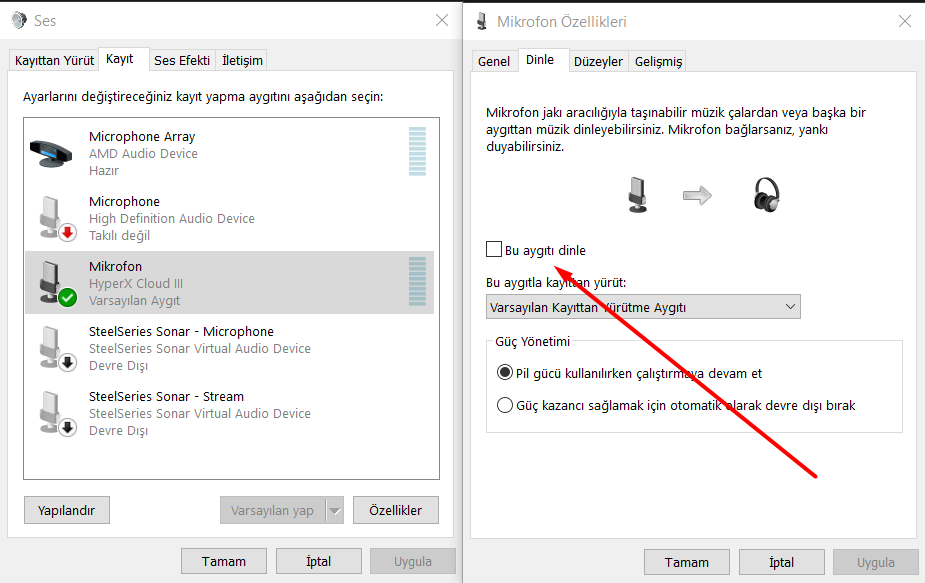
Task: Click the 'Varsayılan yap' button
Action: (273, 510)
